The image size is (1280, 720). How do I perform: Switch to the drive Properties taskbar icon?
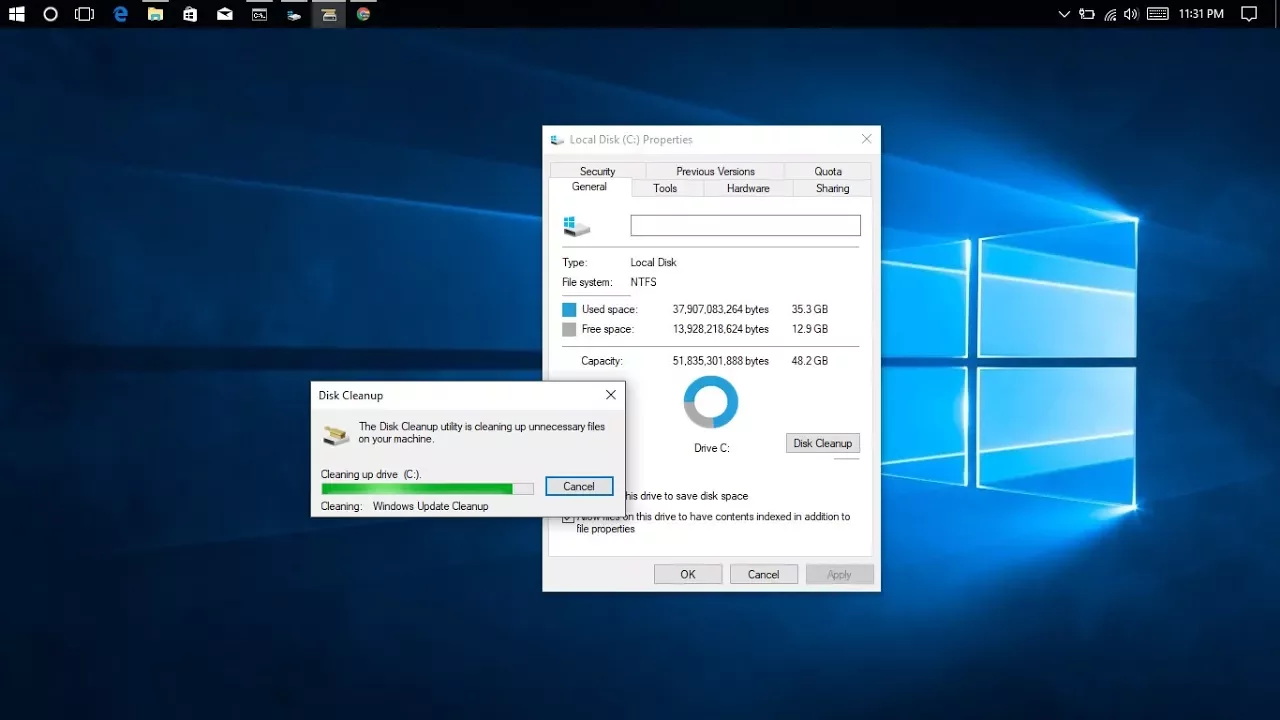[294, 14]
